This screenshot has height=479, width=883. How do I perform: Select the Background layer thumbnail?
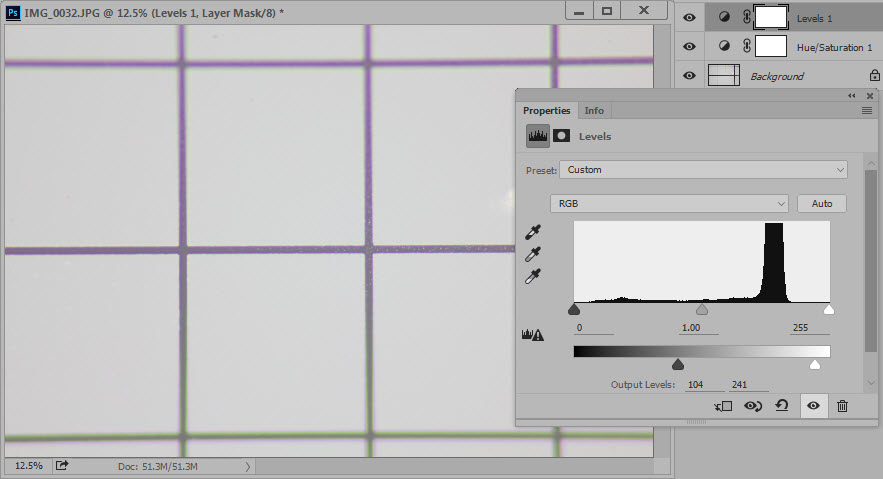click(x=724, y=75)
